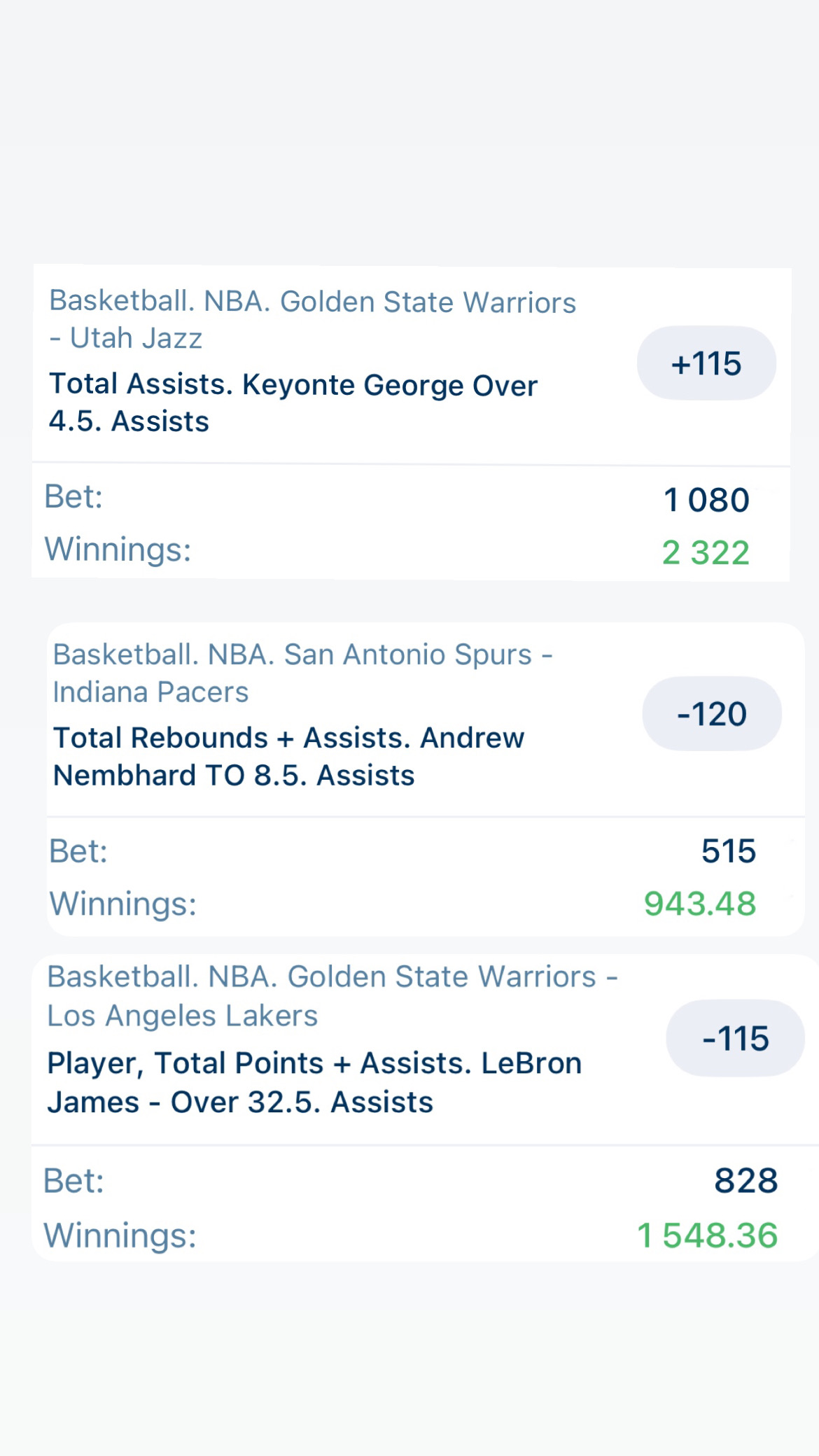Click the Winnings label on the Utah Jazz card
This screenshot has height=1456, width=819.
coord(118,549)
